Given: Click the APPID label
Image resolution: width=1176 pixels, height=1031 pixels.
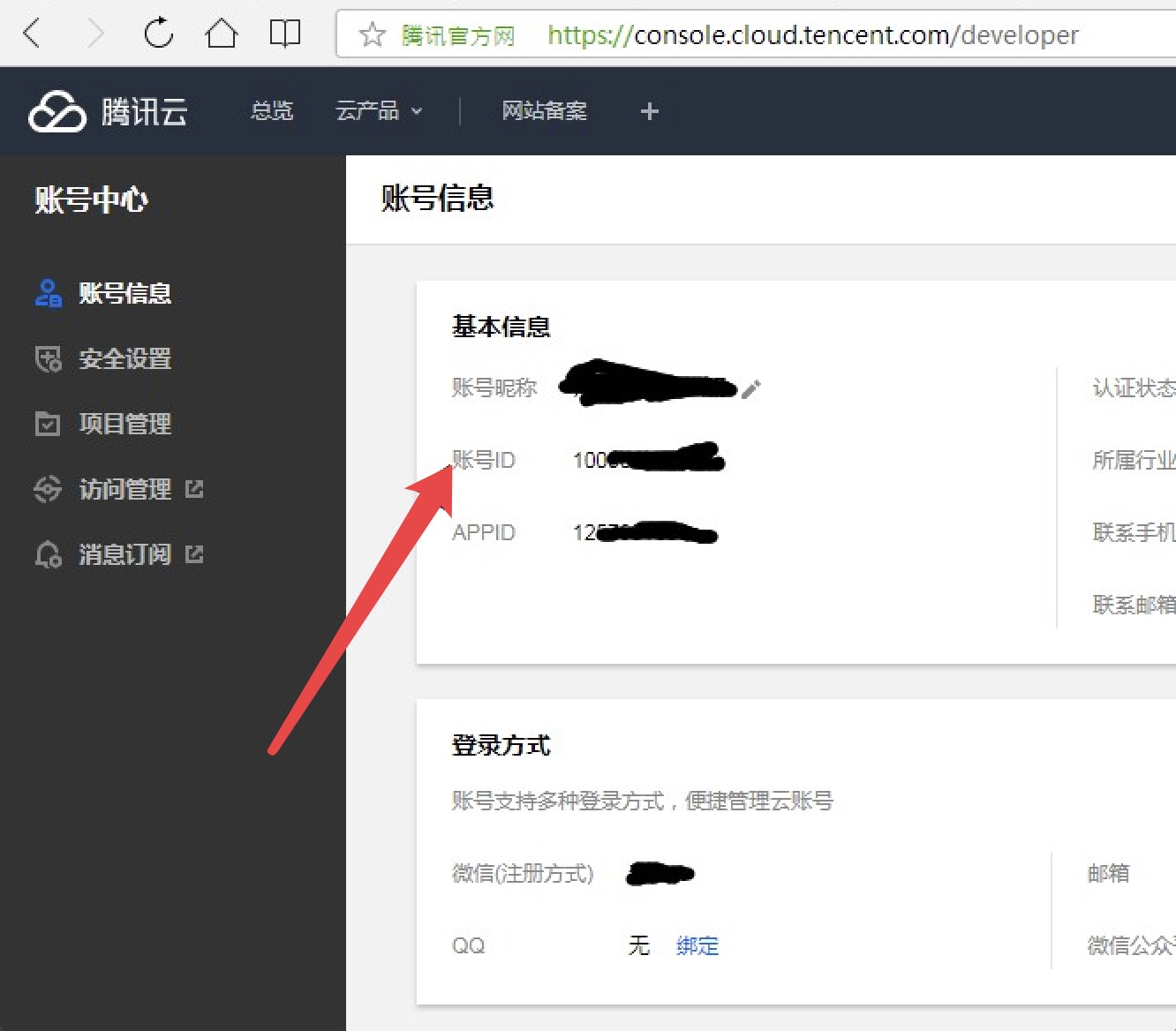Looking at the screenshot, I should (x=484, y=532).
